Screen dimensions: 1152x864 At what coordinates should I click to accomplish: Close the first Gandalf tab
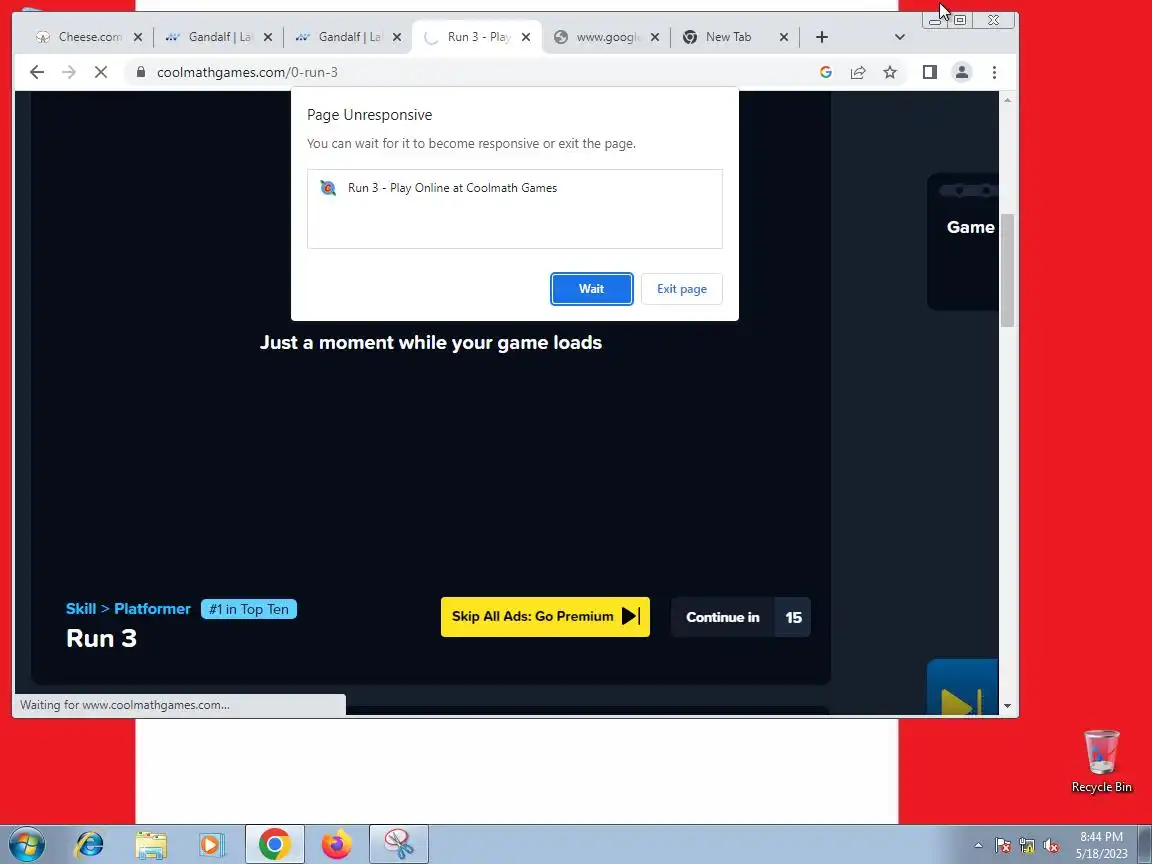267,37
